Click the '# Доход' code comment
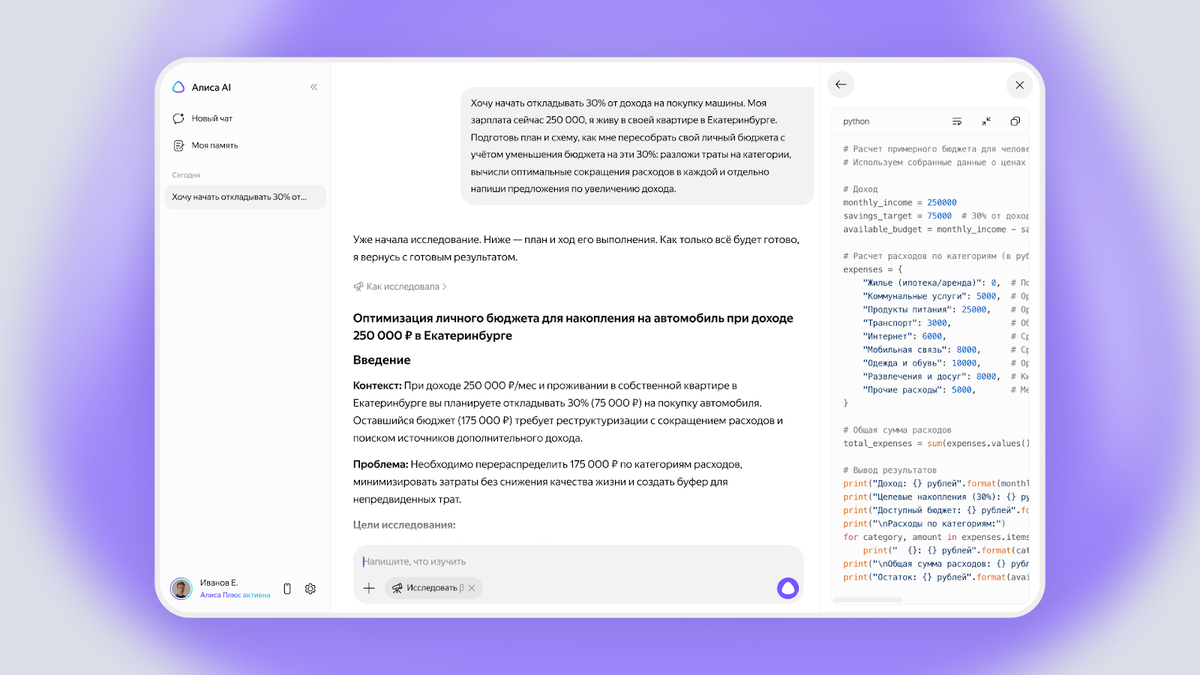Image resolution: width=1200 pixels, height=675 pixels. pos(860,188)
